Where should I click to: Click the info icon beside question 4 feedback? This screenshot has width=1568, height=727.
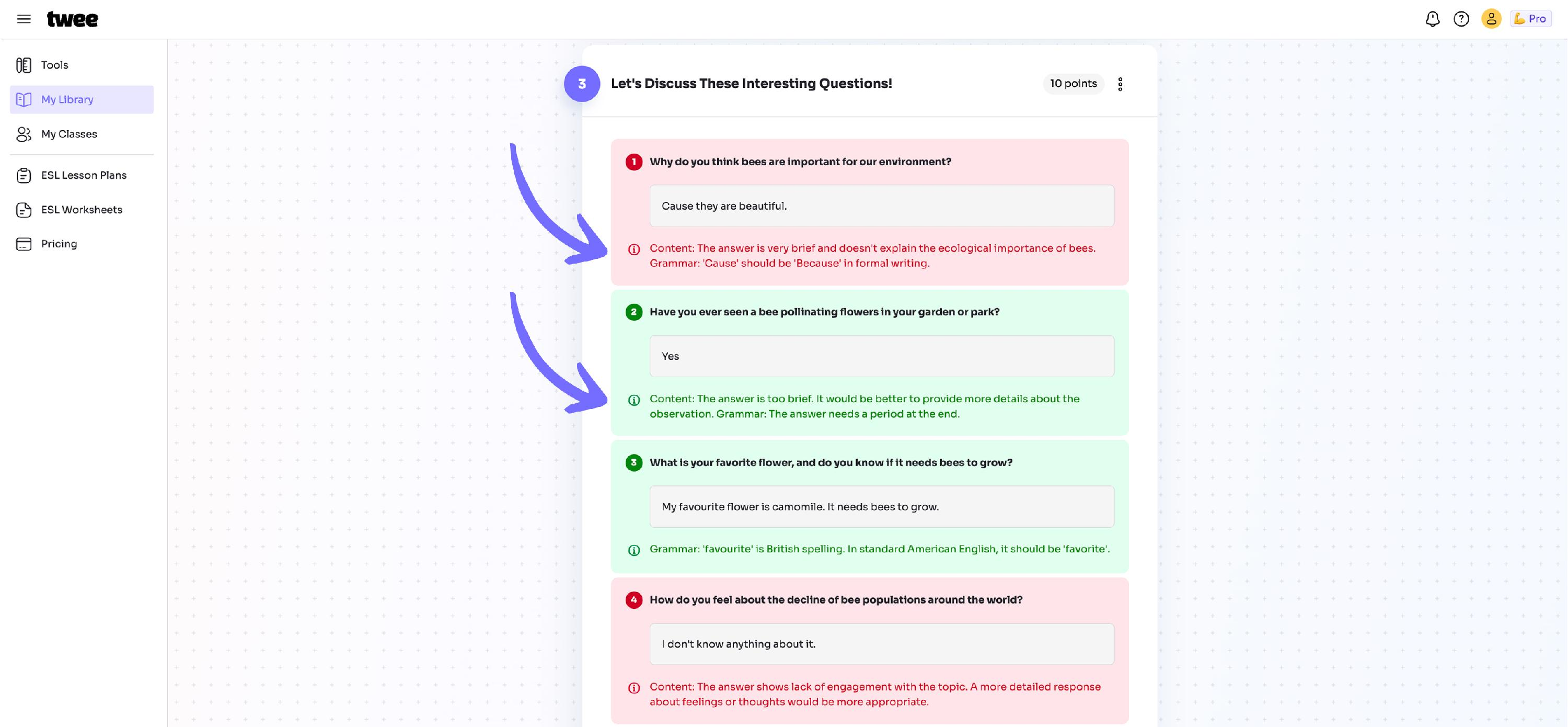[x=633, y=688]
